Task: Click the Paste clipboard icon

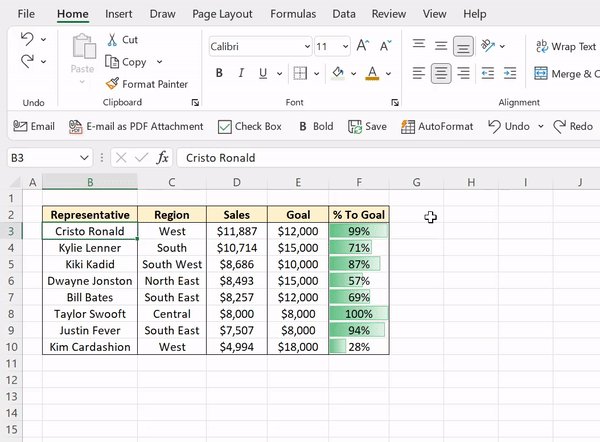Action: pos(83,47)
